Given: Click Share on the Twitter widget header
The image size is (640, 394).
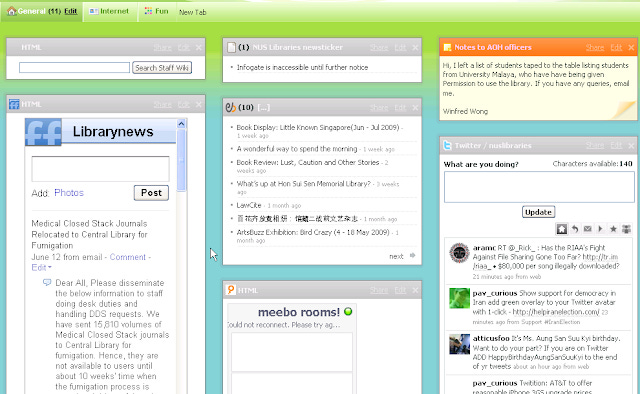Looking at the screenshot, I should (x=595, y=146).
